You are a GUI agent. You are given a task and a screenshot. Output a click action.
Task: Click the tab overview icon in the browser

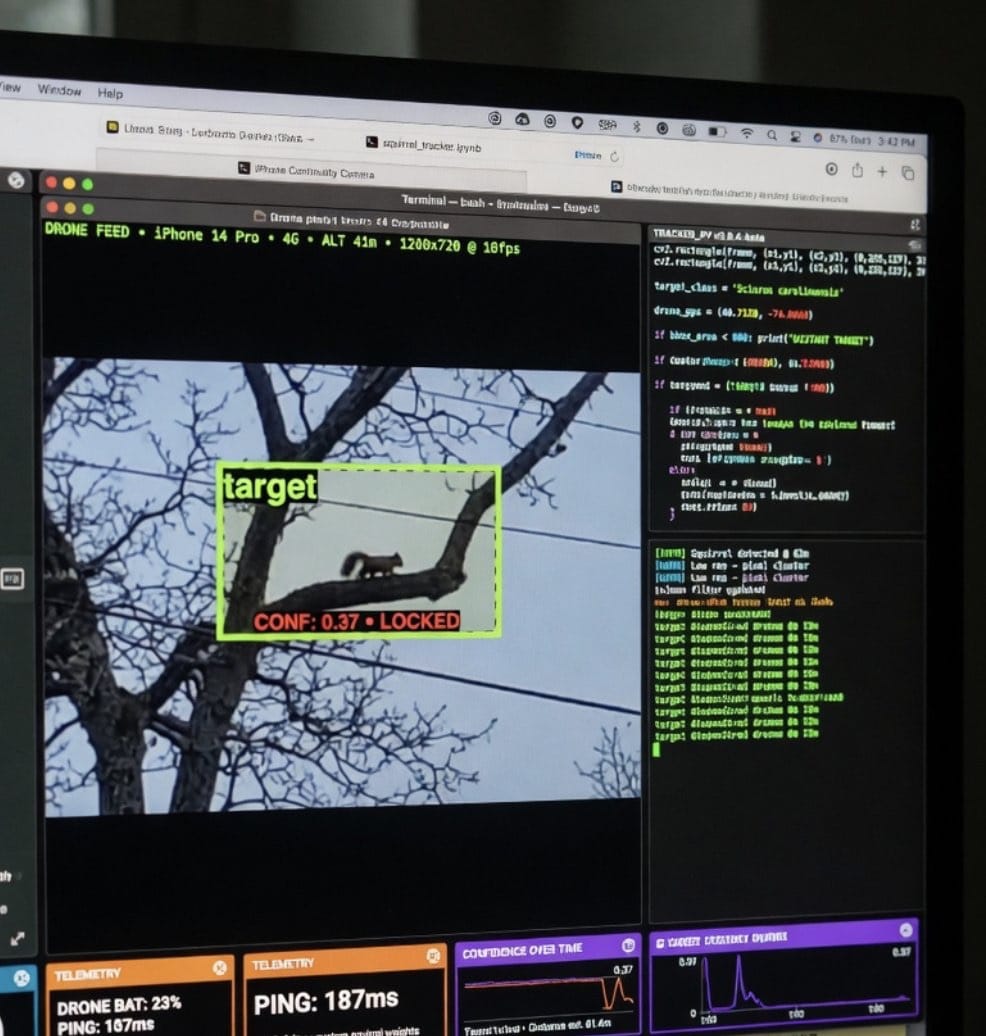(x=908, y=173)
